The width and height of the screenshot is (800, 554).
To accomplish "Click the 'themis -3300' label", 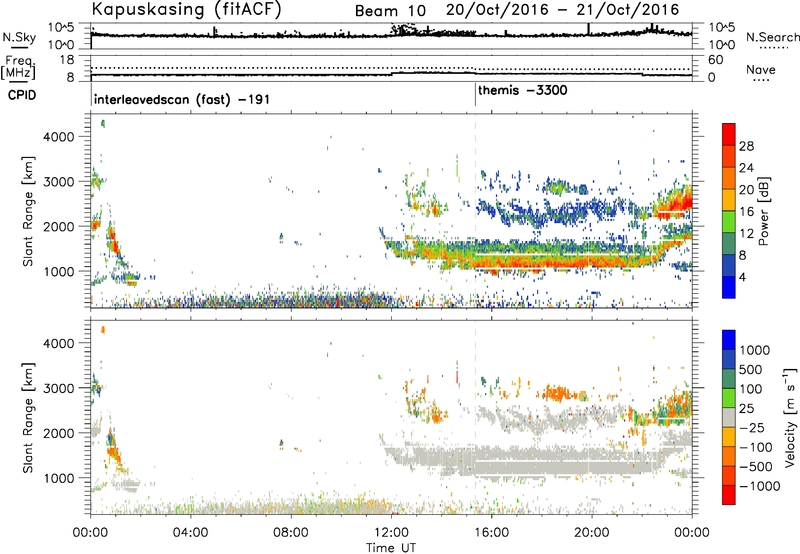I will [x=522, y=91].
